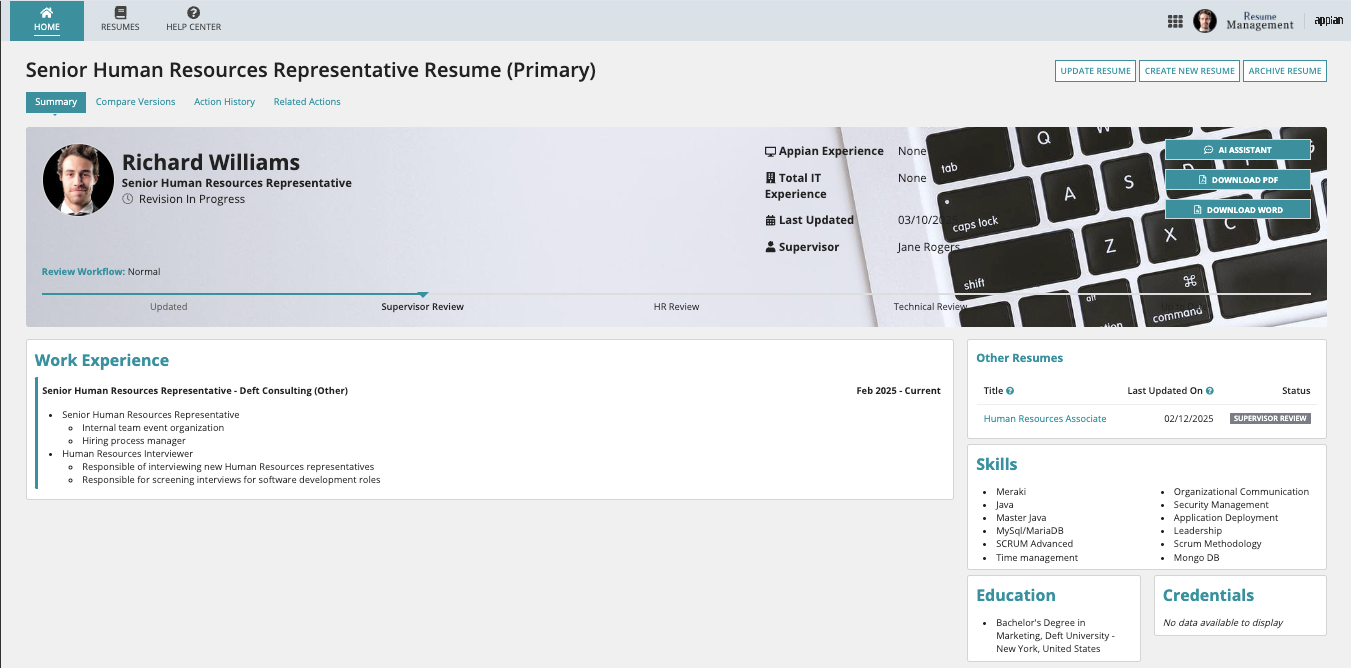Viewport: 1351px width, 668px height.
Task: Click the Feb 2025 - Current date range
Action: [x=898, y=391]
